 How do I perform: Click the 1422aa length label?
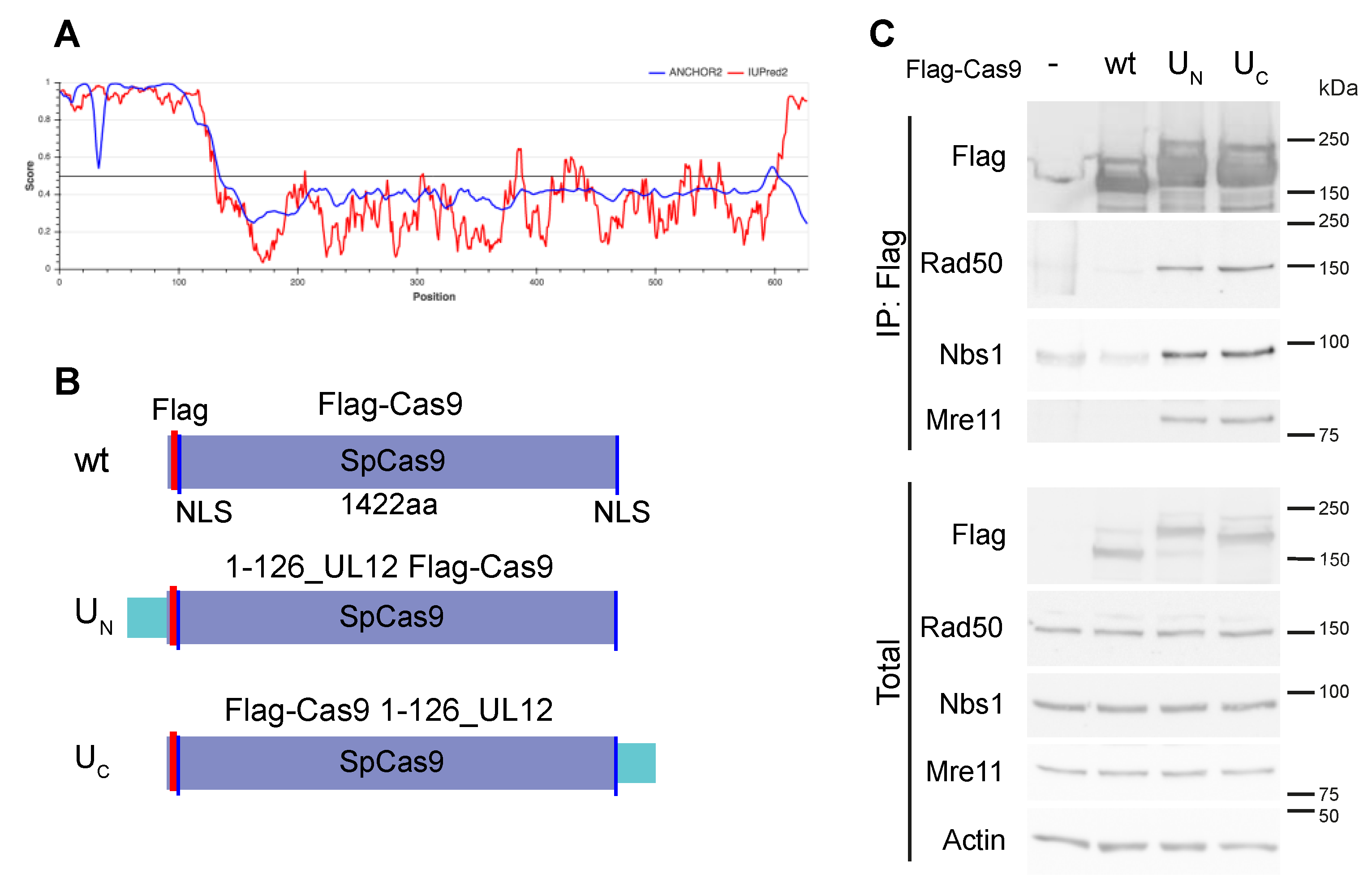point(389,504)
